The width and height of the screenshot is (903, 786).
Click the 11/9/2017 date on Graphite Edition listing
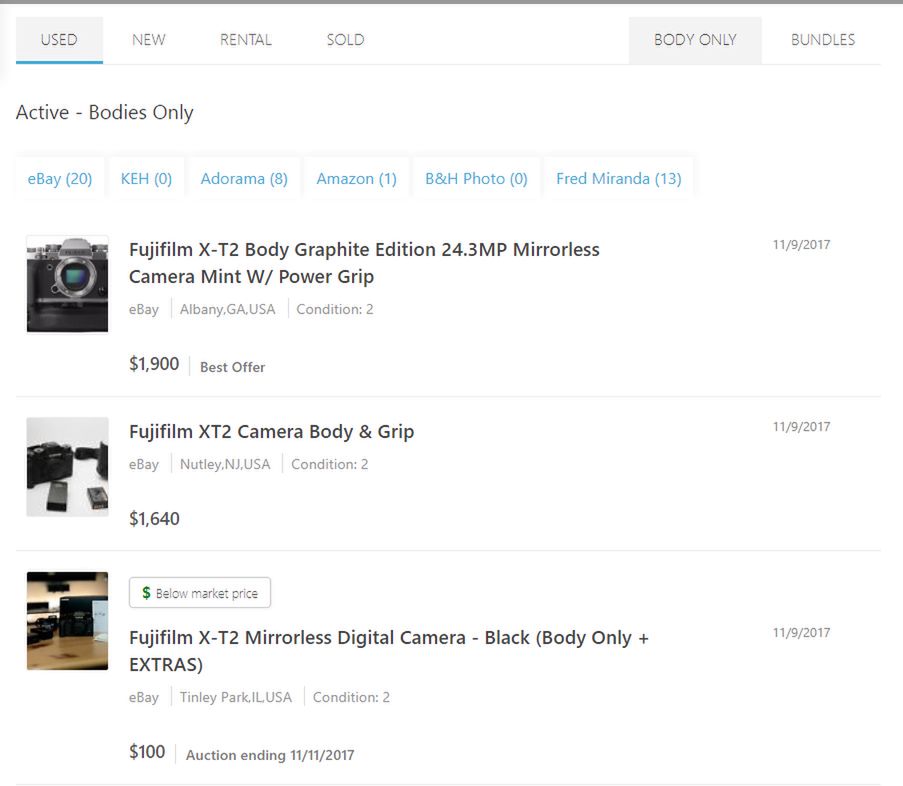coord(801,245)
